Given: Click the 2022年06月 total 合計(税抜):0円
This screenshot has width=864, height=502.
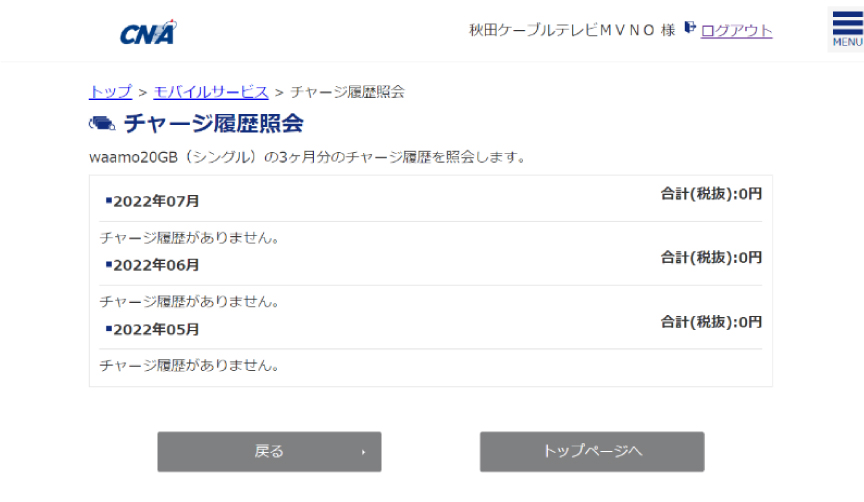Looking at the screenshot, I should coord(711,257).
